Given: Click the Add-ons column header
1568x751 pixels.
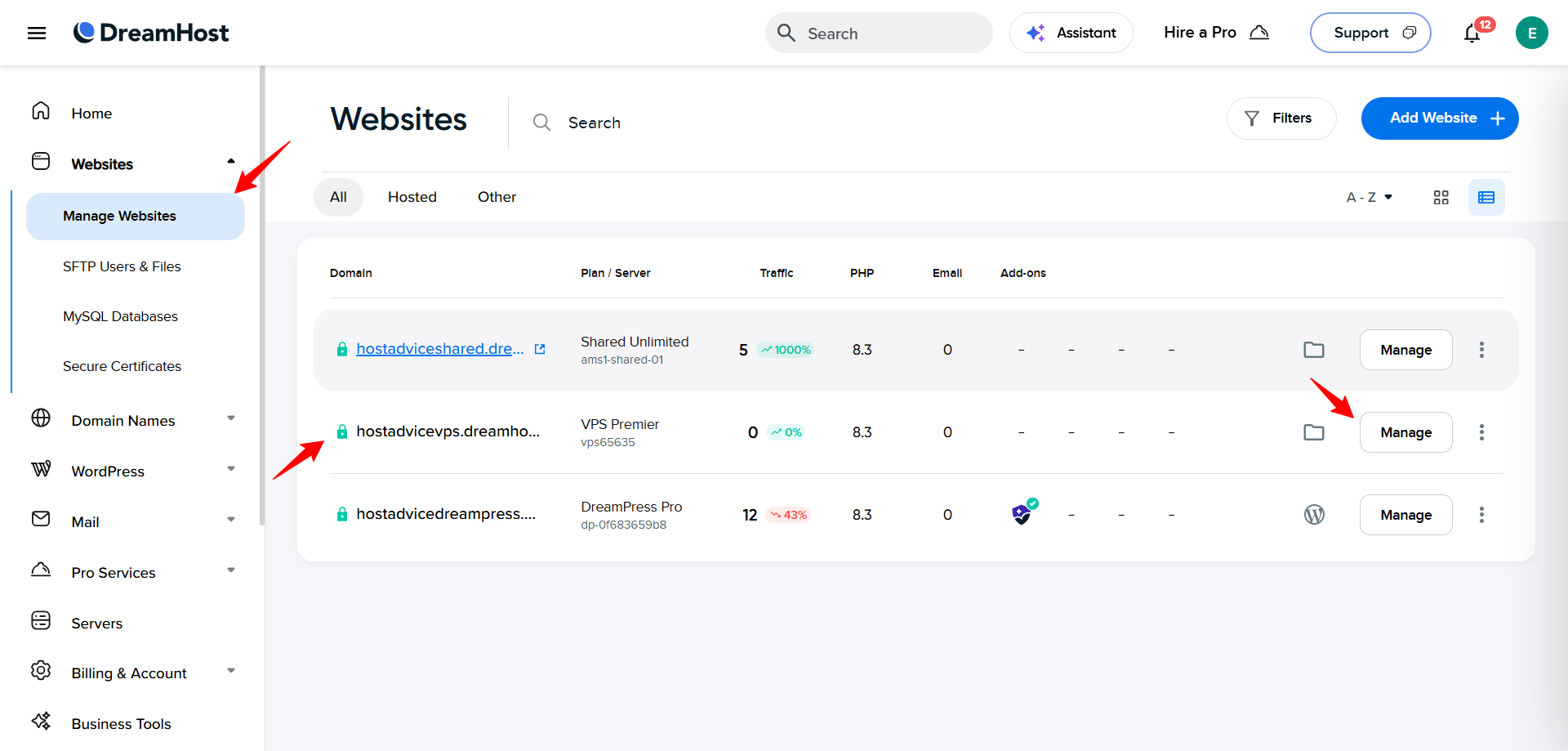Looking at the screenshot, I should coord(1023,273).
